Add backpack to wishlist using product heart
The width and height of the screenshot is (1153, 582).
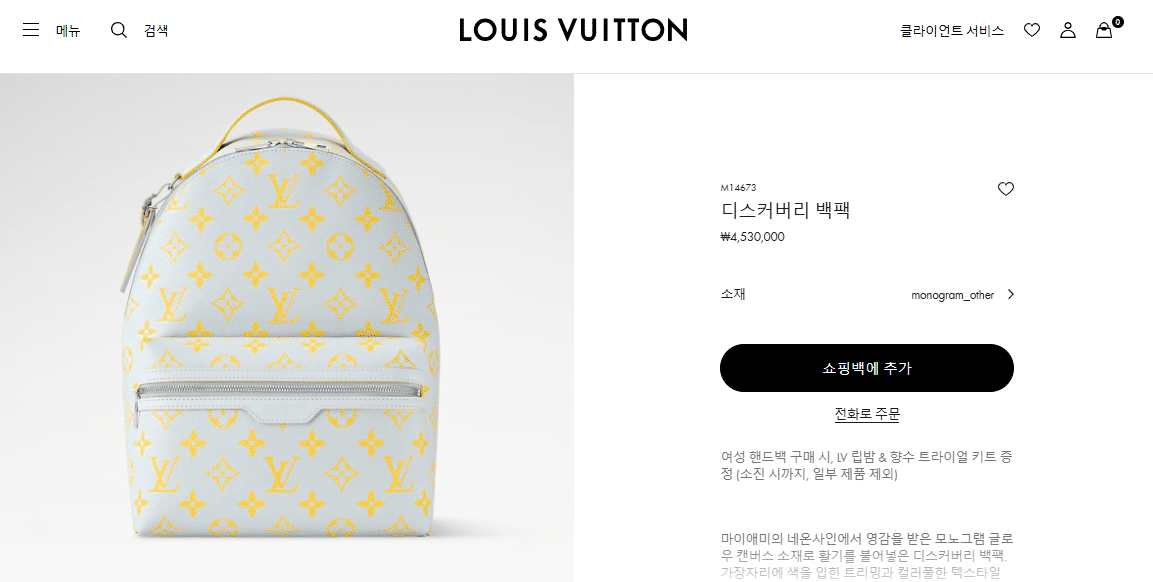coord(1005,189)
